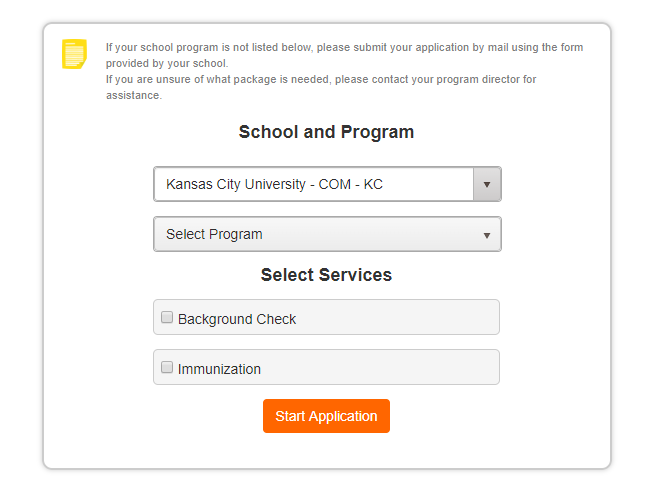This screenshot has height=485, width=650.
Task: Open the school dropdown arrow button
Action: [x=487, y=184]
